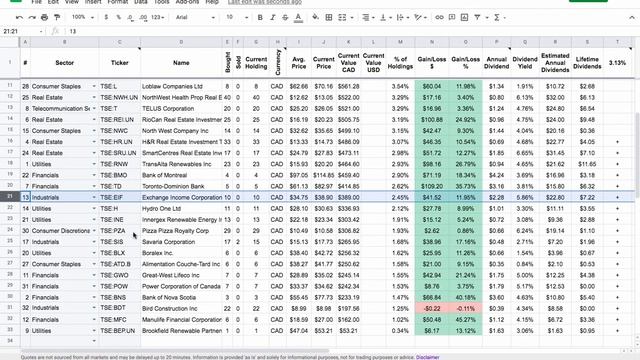Click the Create a filter icon
The width and height of the screenshot is (640, 360).
477,18
